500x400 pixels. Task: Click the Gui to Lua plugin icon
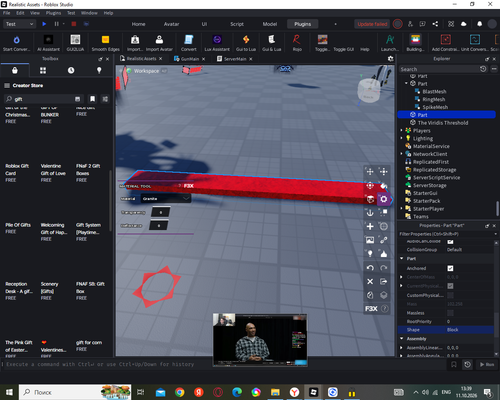point(246,40)
